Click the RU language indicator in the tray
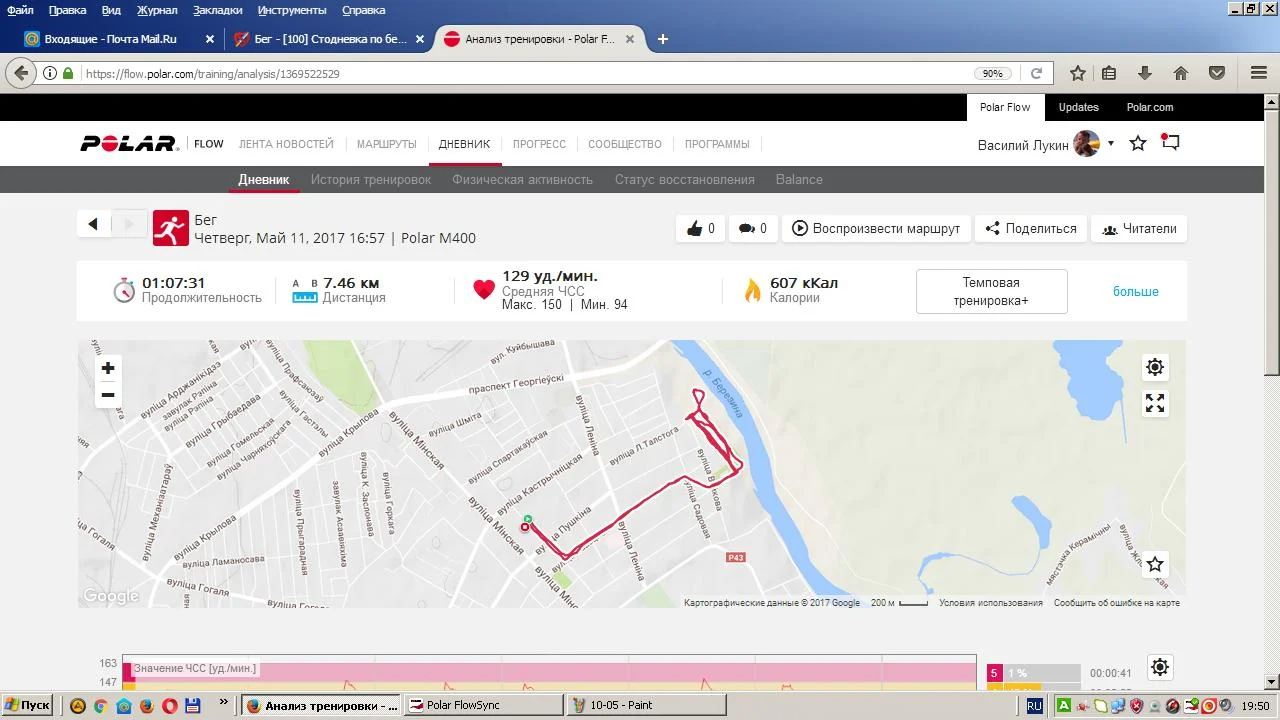 click(x=1034, y=705)
